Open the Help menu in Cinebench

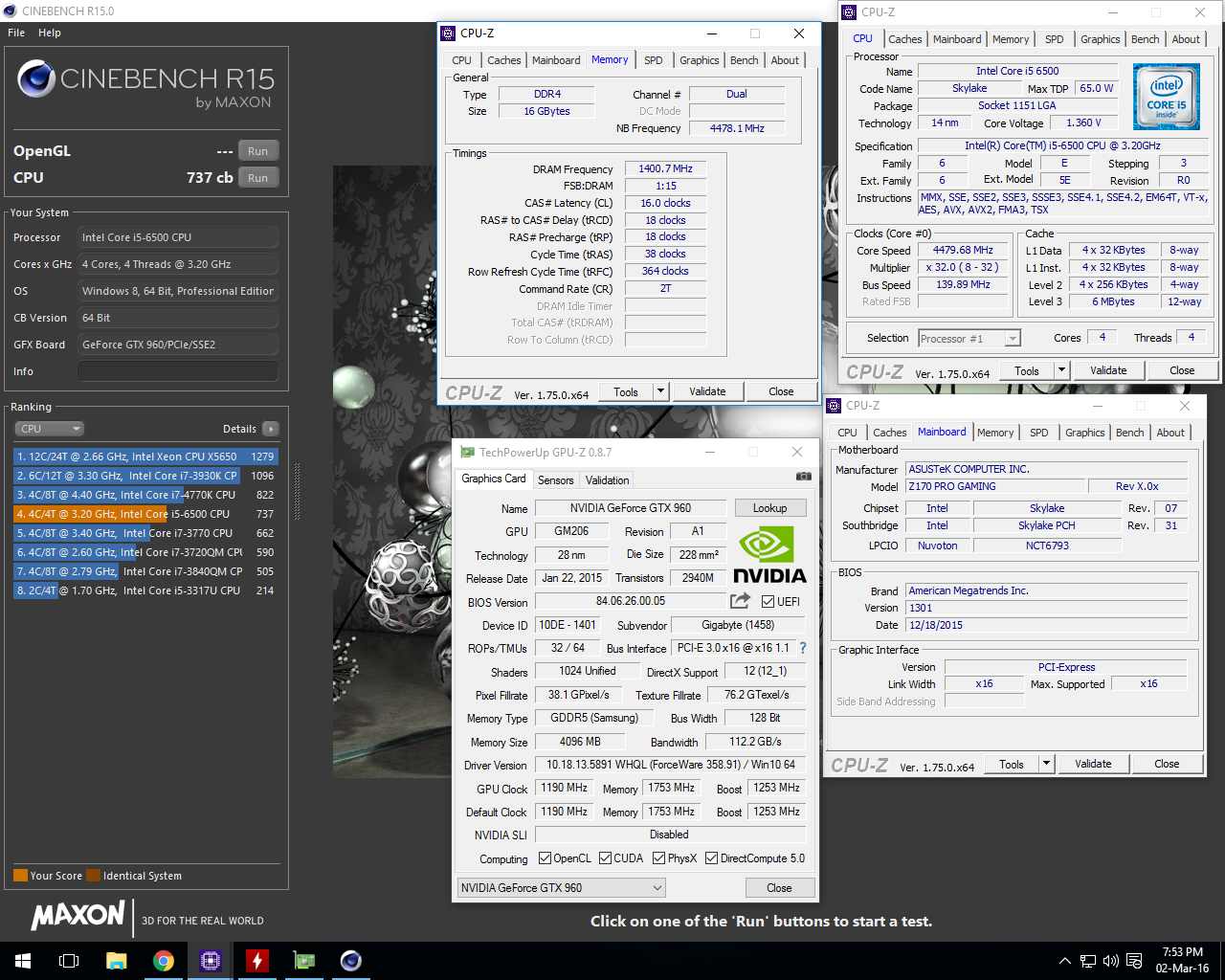pyautogui.click(x=50, y=33)
